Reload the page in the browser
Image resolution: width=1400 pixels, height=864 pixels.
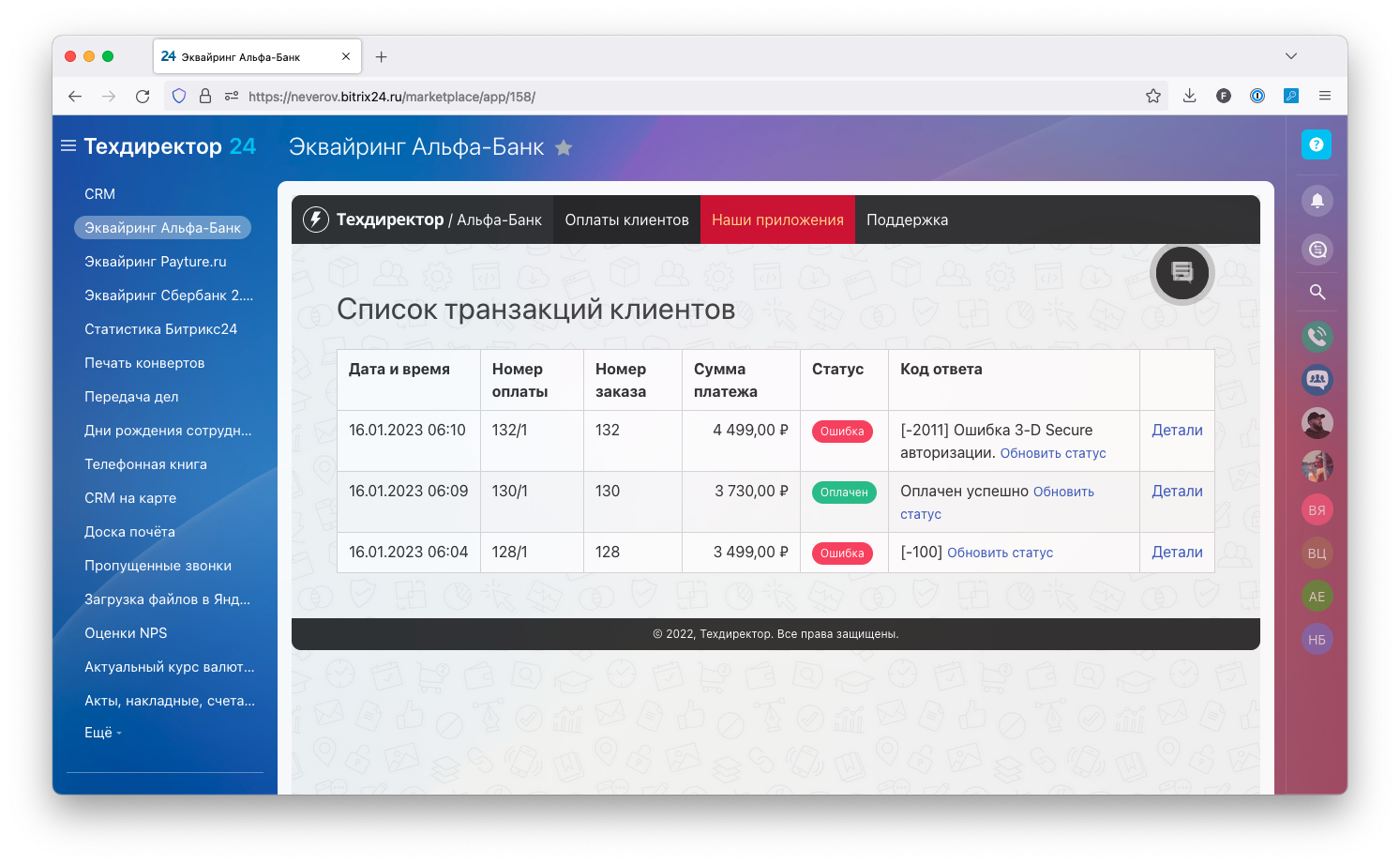click(143, 96)
